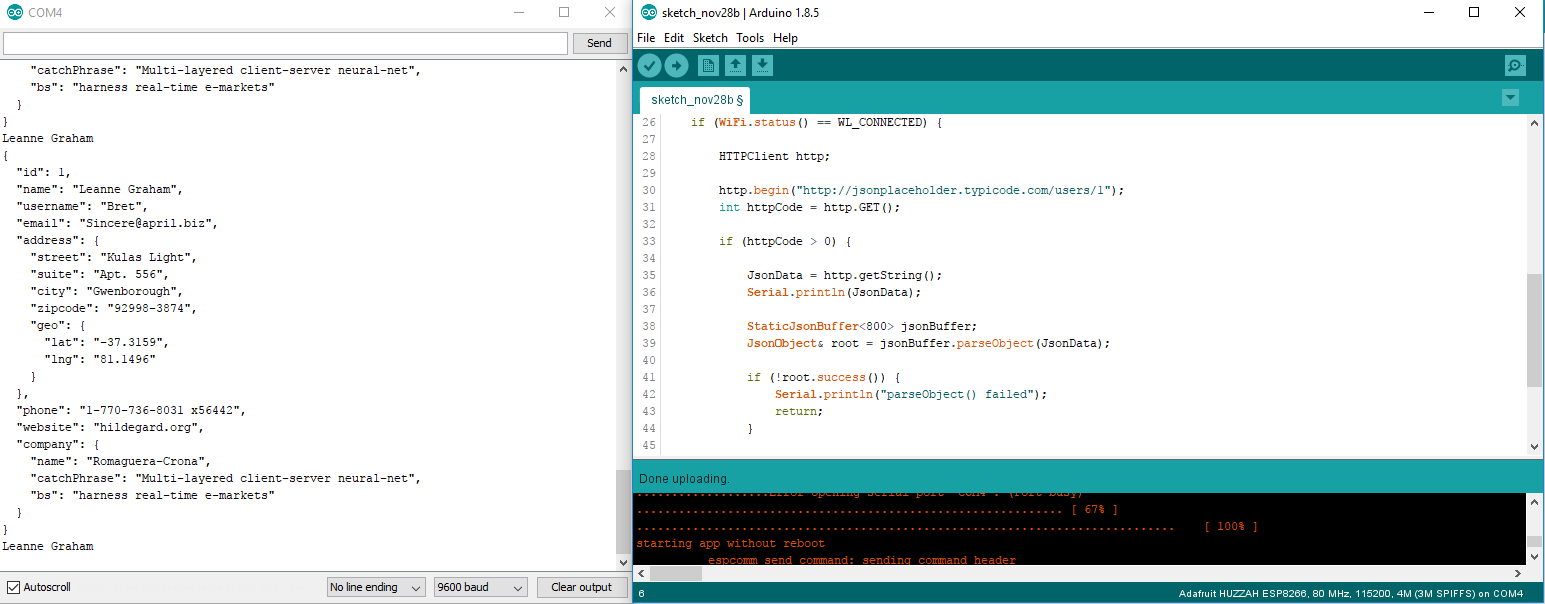Open the Serial Monitor icon

[1515, 64]
